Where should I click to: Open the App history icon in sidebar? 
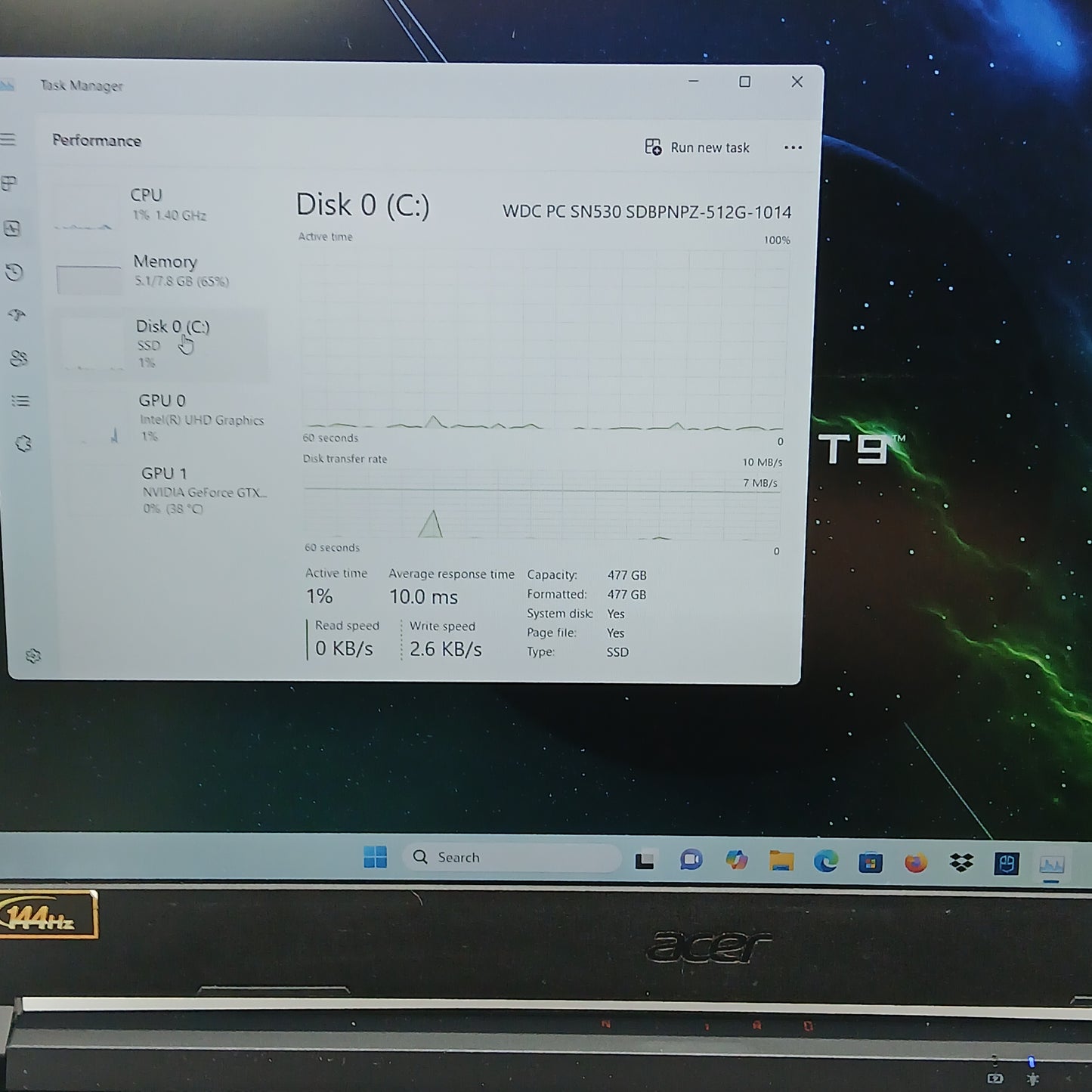click(x=14, y=272)
